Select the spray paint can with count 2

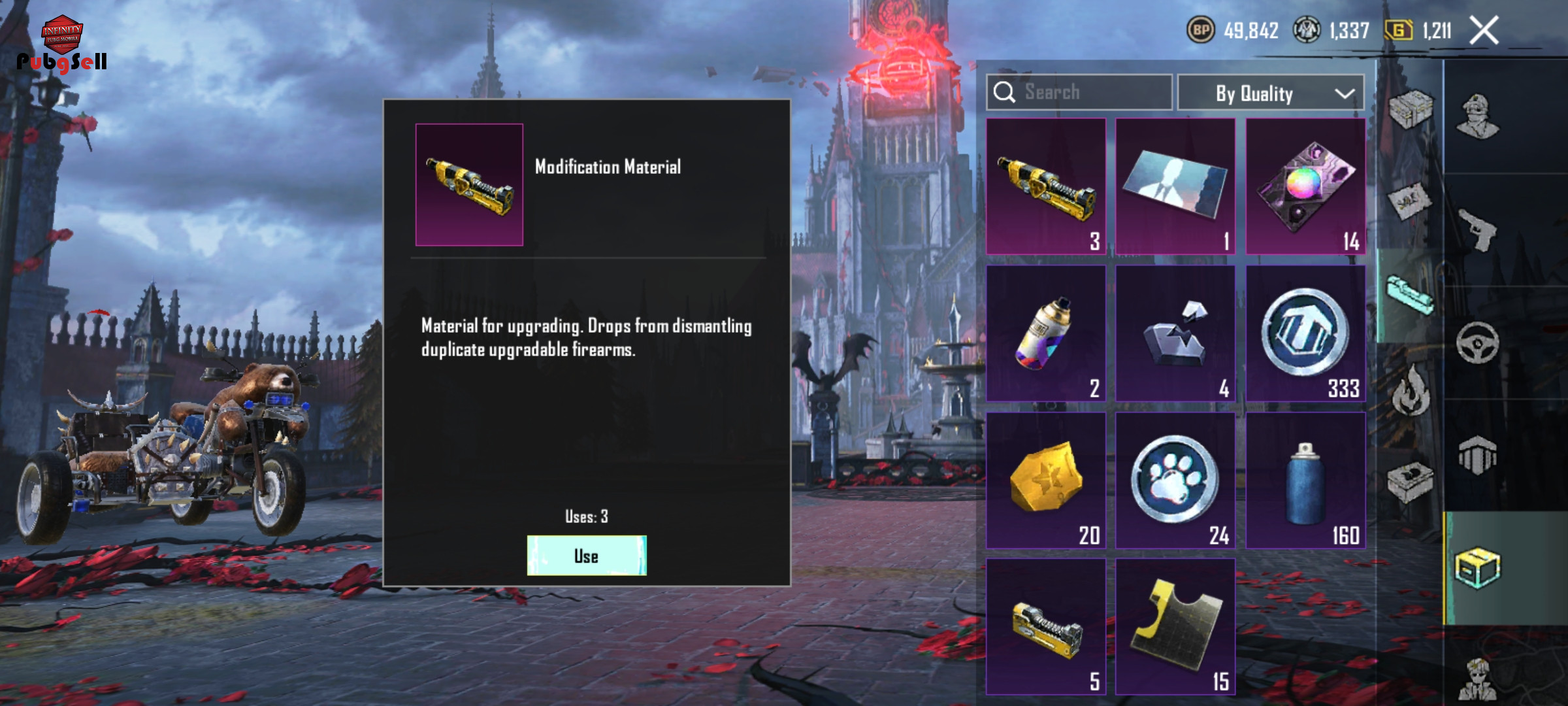[1046, 333]
